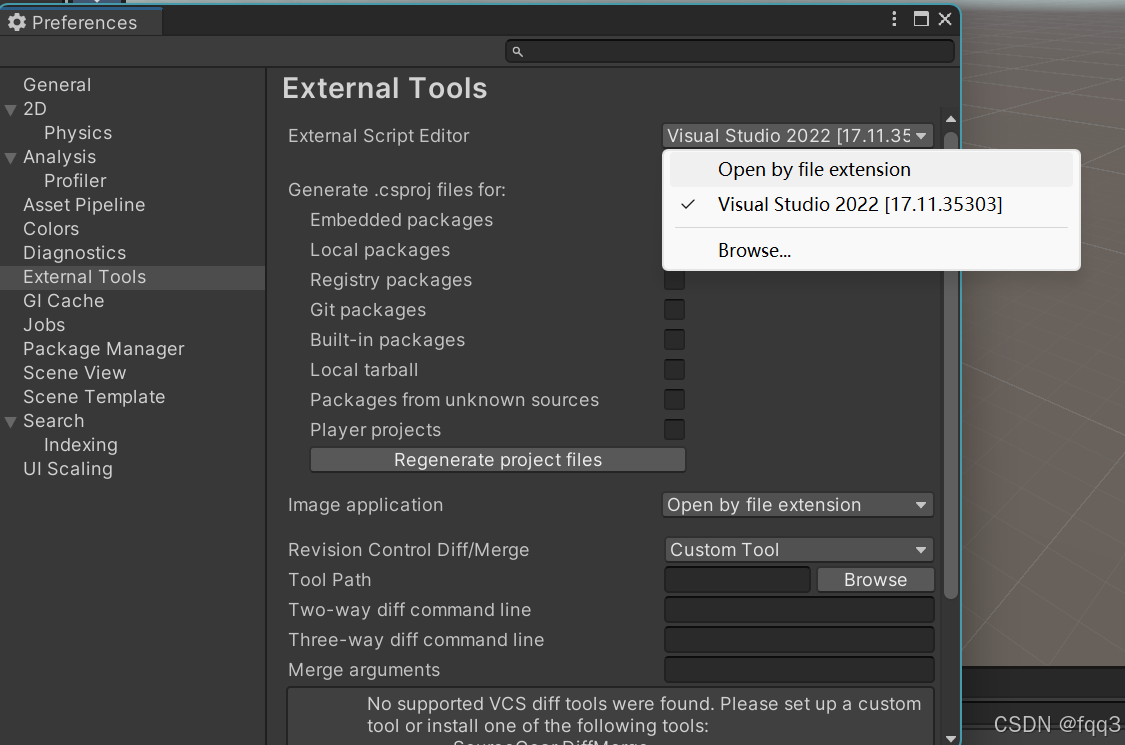This screenshot has height=745, width=1125.
Task: Open the Indexing subsection
Action: [81, 445]
